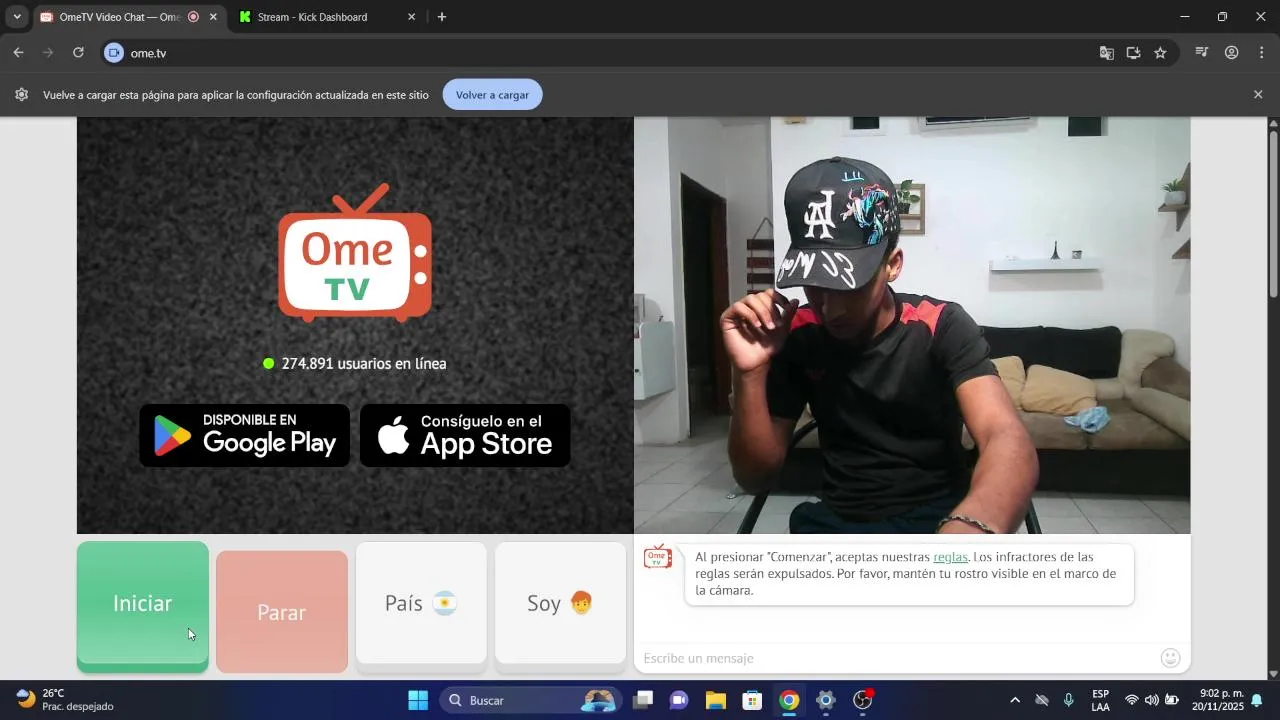Click the OmeTV logo
The image size is (1280, 720).
pyautogui.click(x=355, y=253)
